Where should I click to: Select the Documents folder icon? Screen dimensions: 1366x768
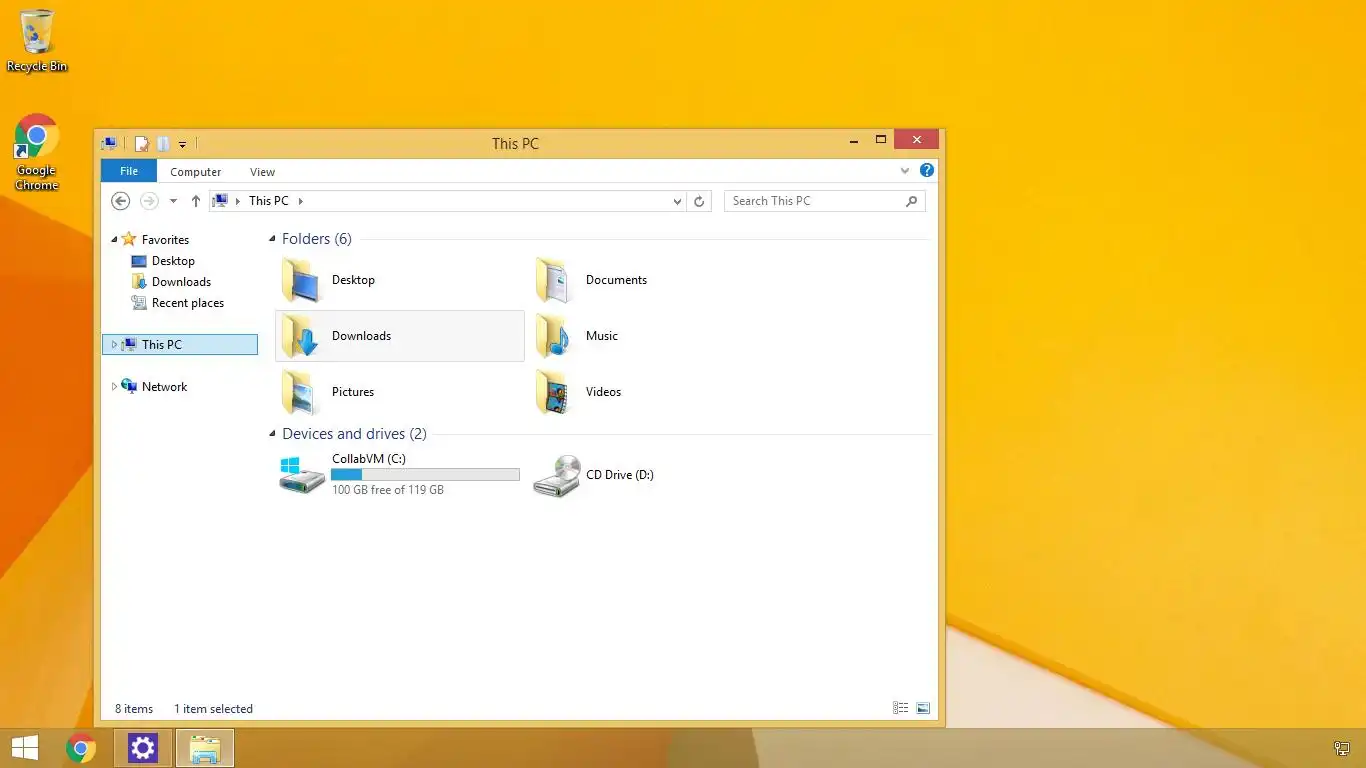[x=554, y=280]
